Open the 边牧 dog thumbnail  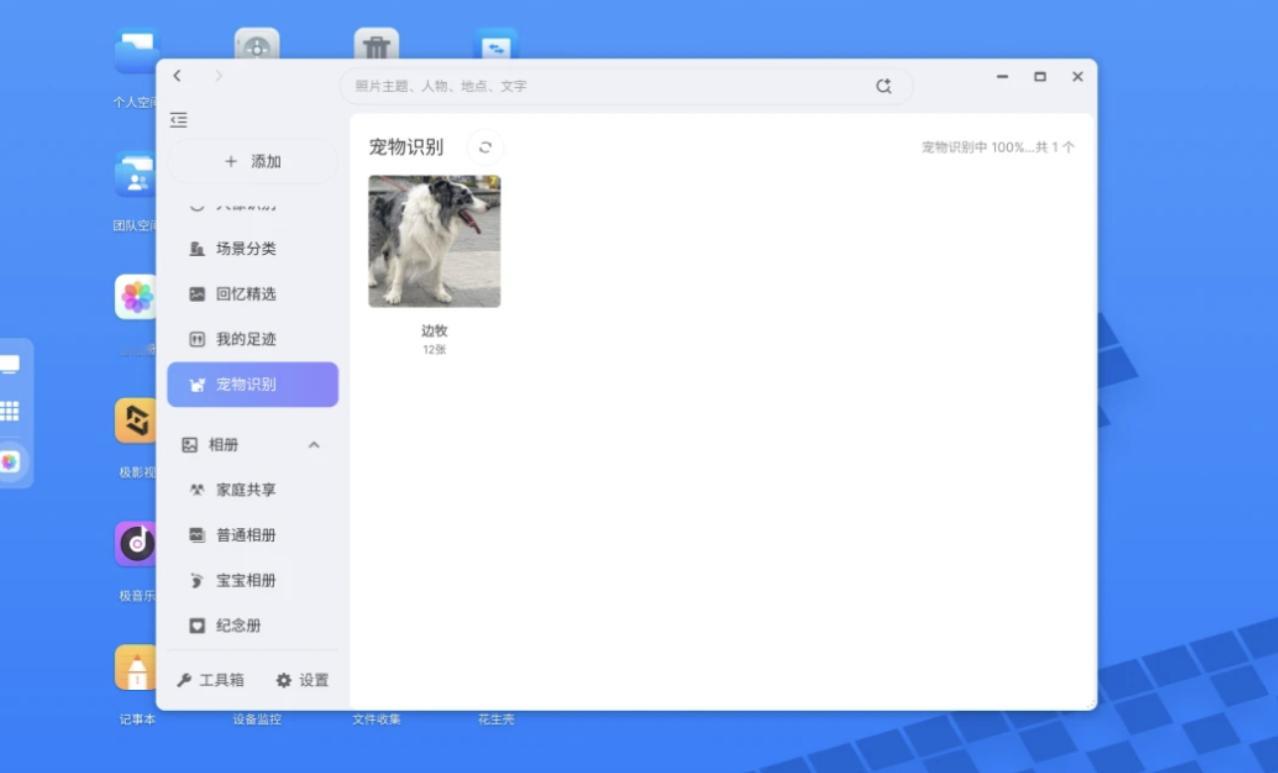coord(434,241)
